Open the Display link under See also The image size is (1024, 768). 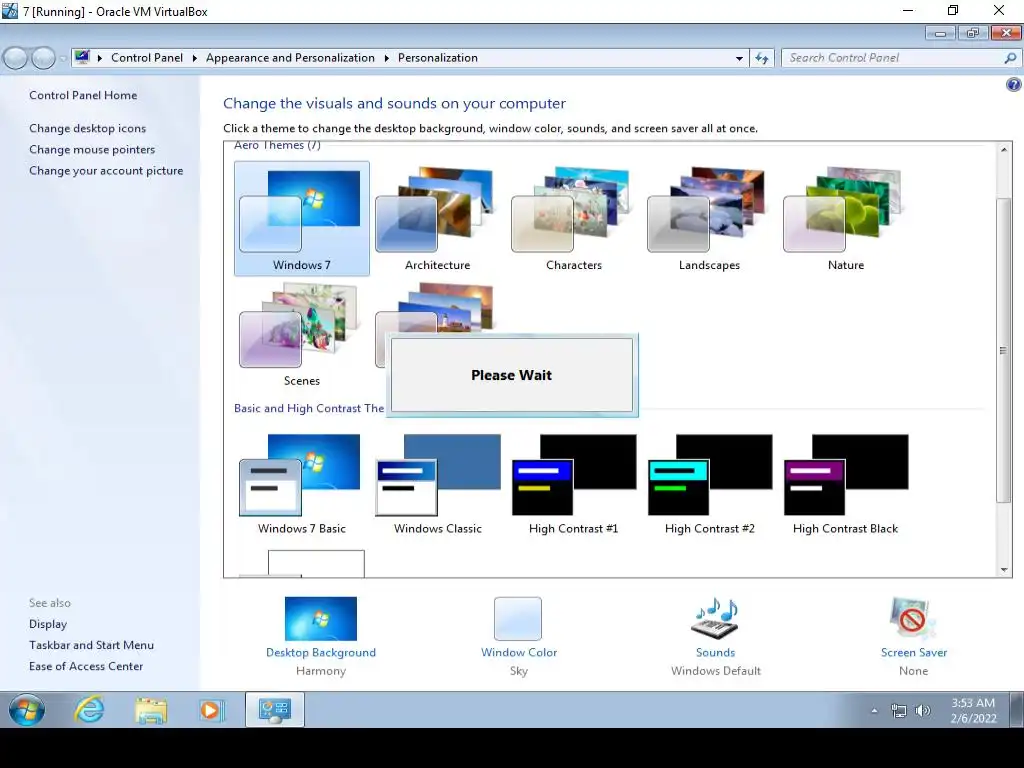[x=48, y=624]
